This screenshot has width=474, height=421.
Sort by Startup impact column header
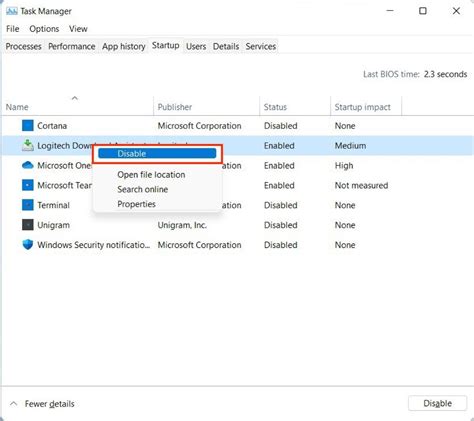pos(362,107)
